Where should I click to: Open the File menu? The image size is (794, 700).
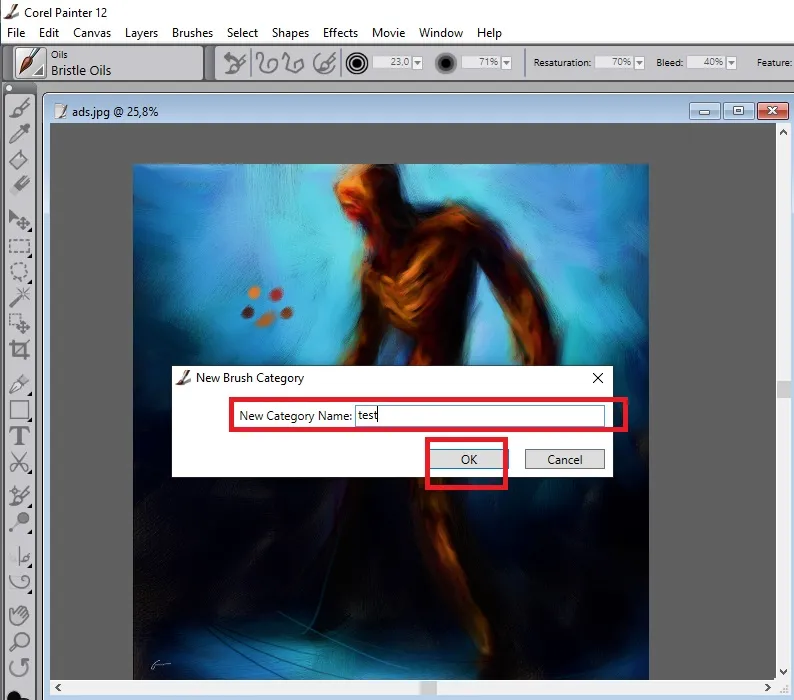point(16,33)
